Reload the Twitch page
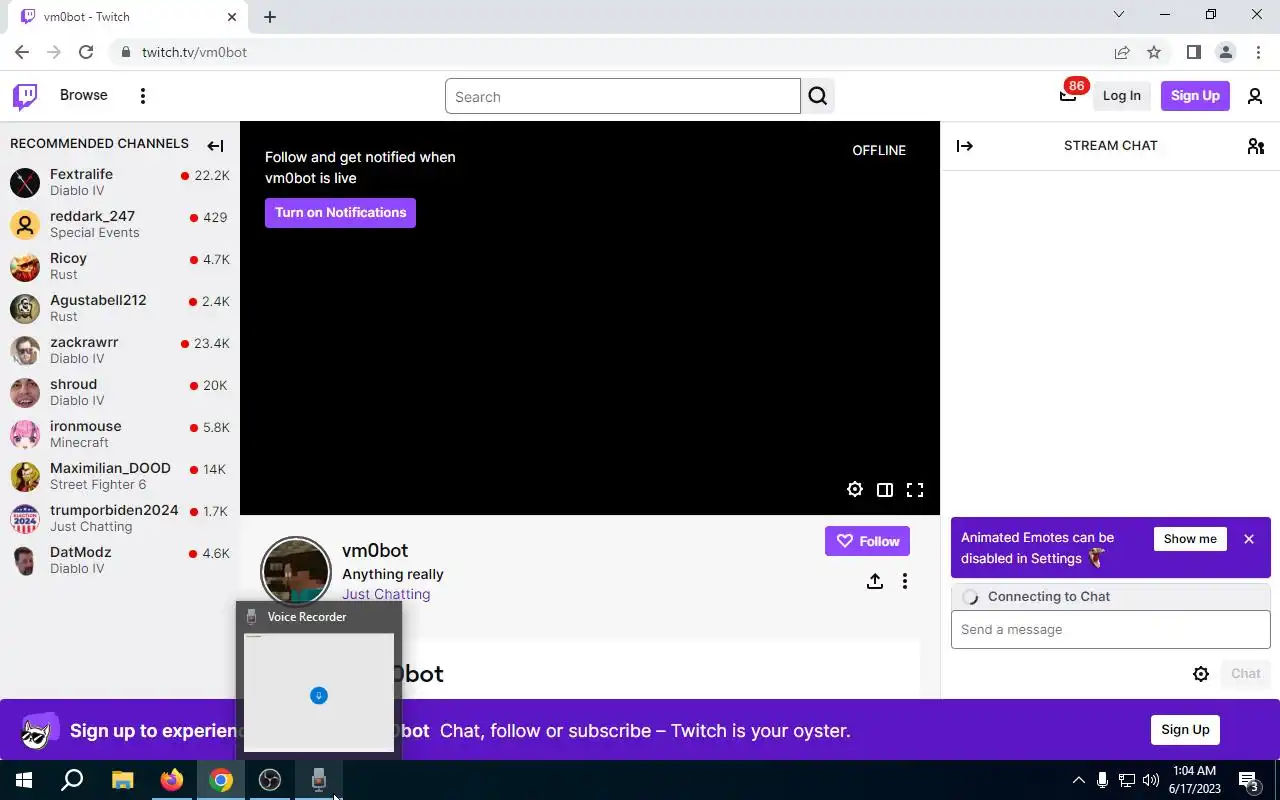Viewport: 1280px width, 800px height. pos(86,52)
